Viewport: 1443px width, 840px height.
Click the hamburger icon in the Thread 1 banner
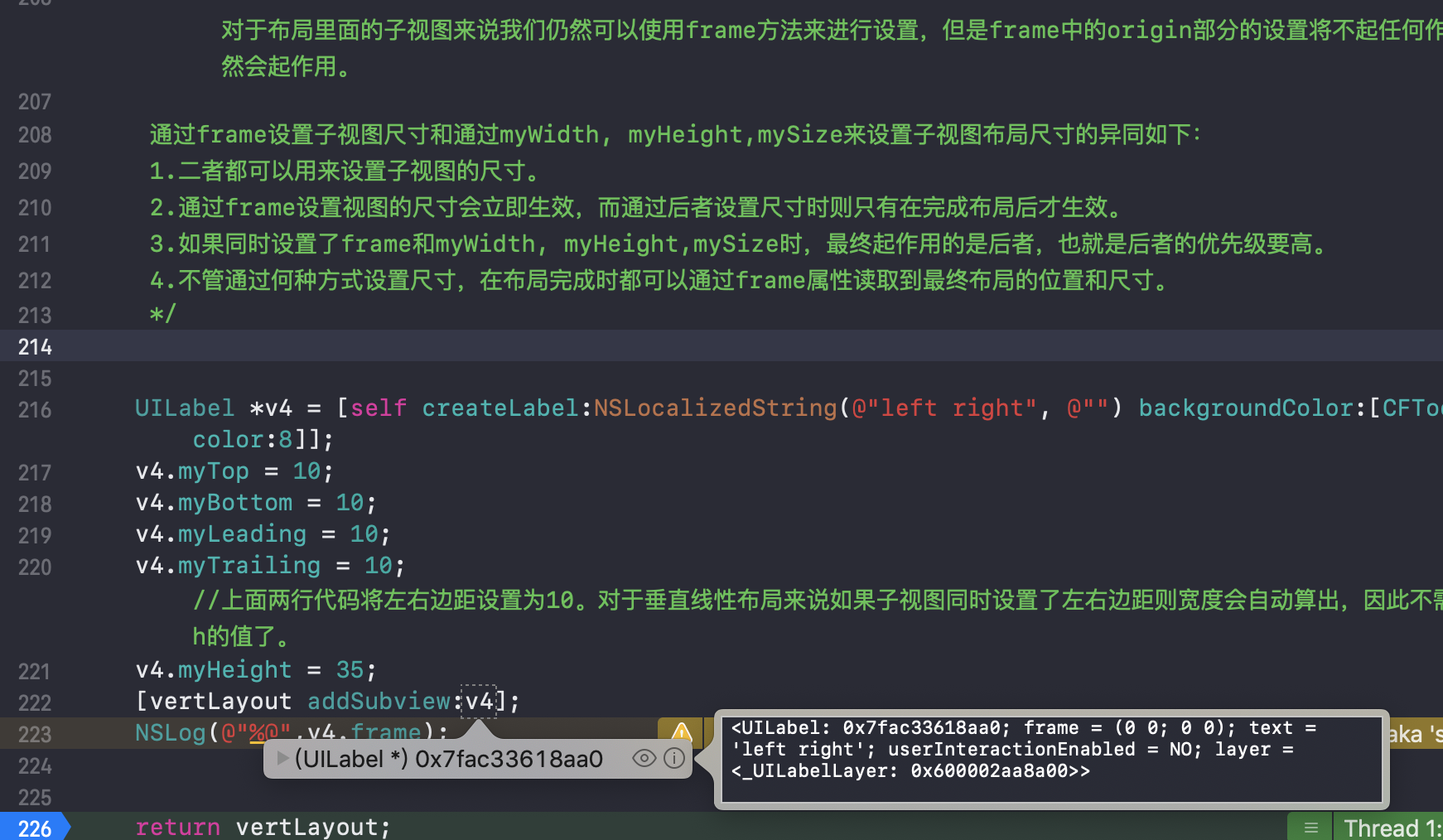tap(1310, 827)
